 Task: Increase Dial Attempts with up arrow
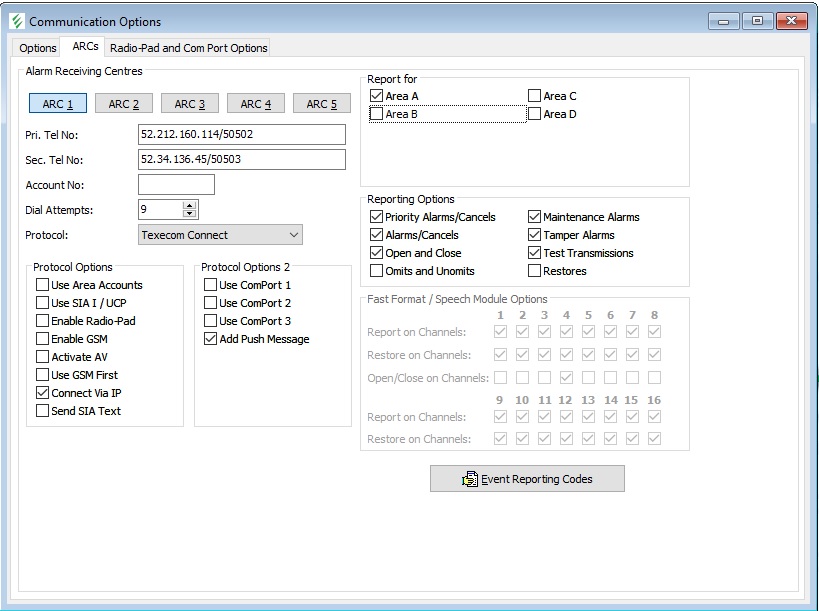[x=190, y=205]
